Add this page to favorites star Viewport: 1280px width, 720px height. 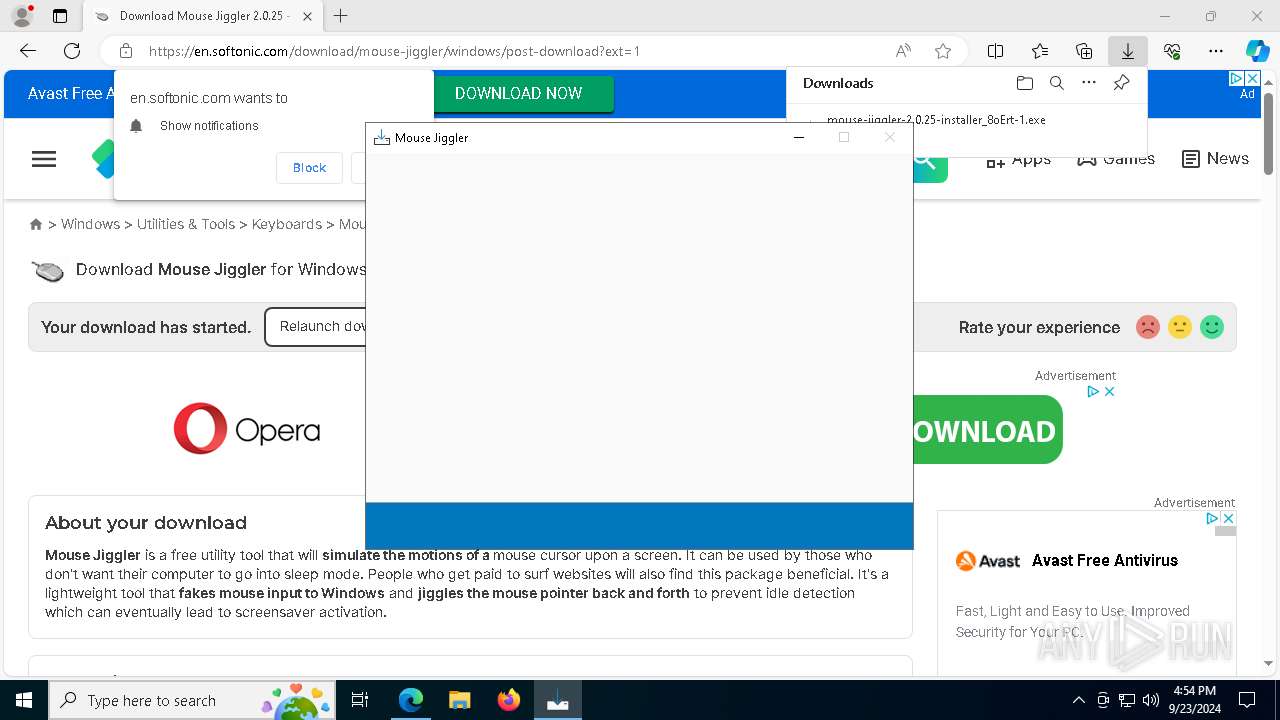point(942,51)
